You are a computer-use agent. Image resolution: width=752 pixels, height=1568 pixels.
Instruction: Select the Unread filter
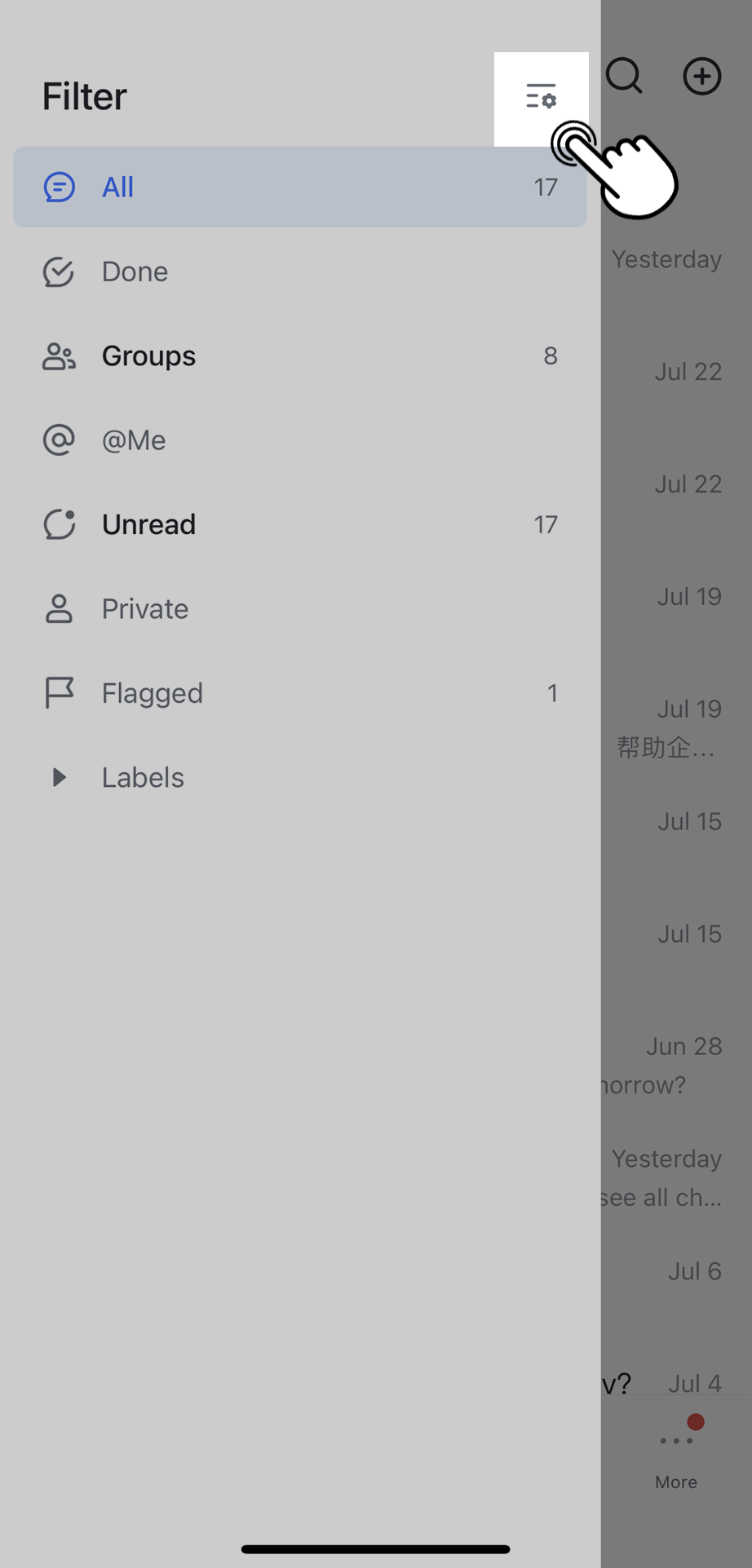(x=148, y=524)
